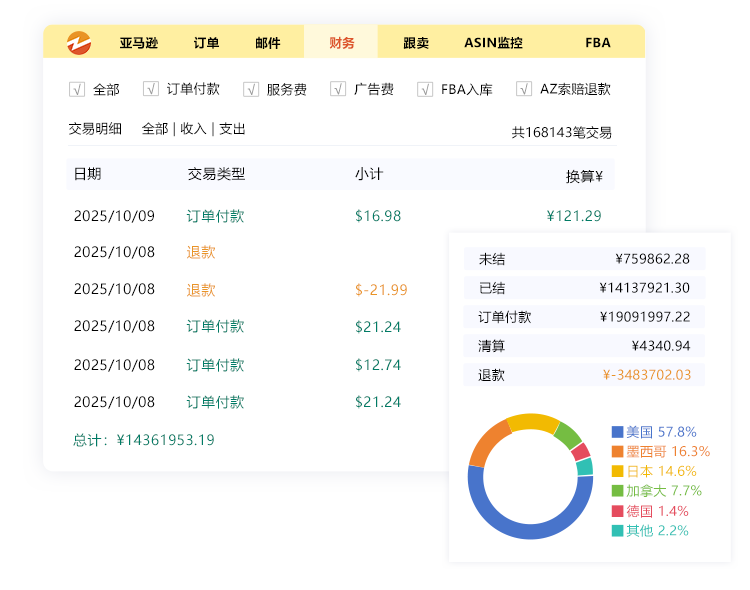
Task: Toggle the 全部 checkbox
Action: click(77, 89)
